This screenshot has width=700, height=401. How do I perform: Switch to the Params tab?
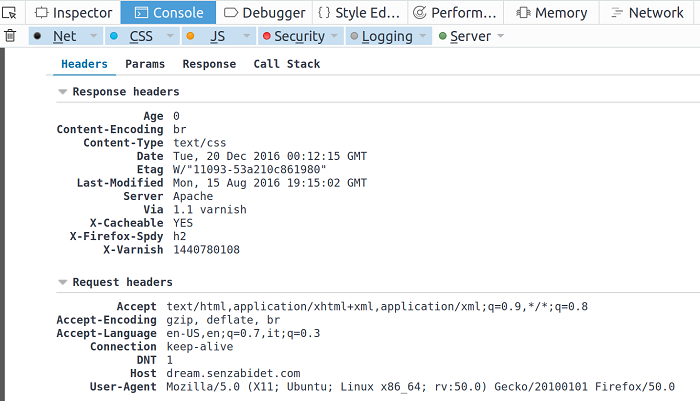pos(145,64)
